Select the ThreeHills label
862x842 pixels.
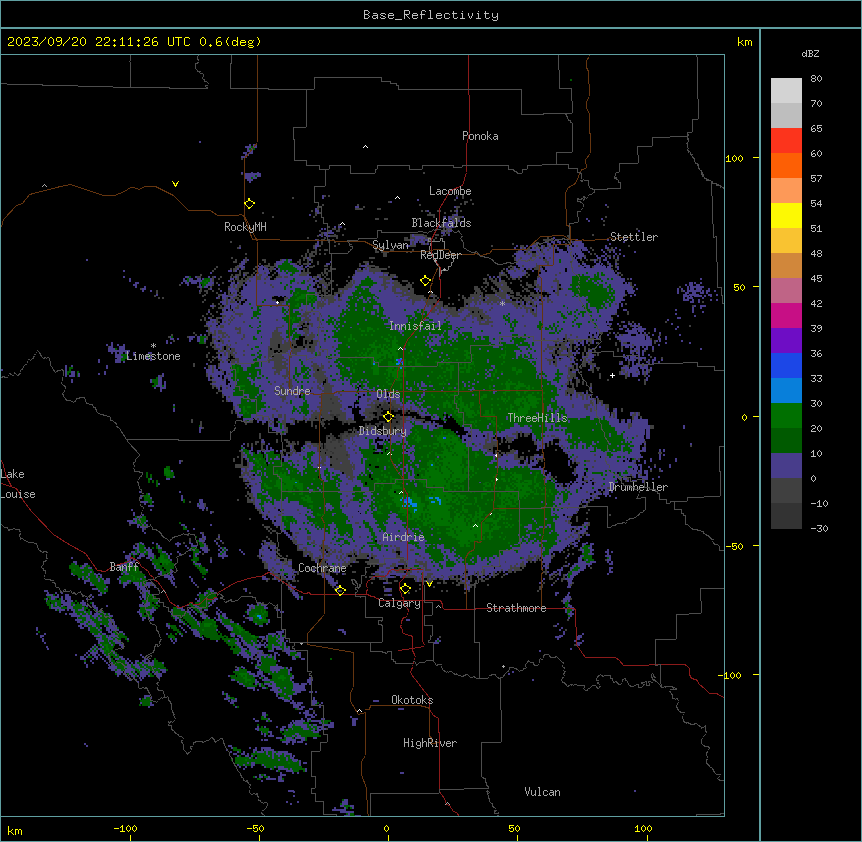click(537, 418)
